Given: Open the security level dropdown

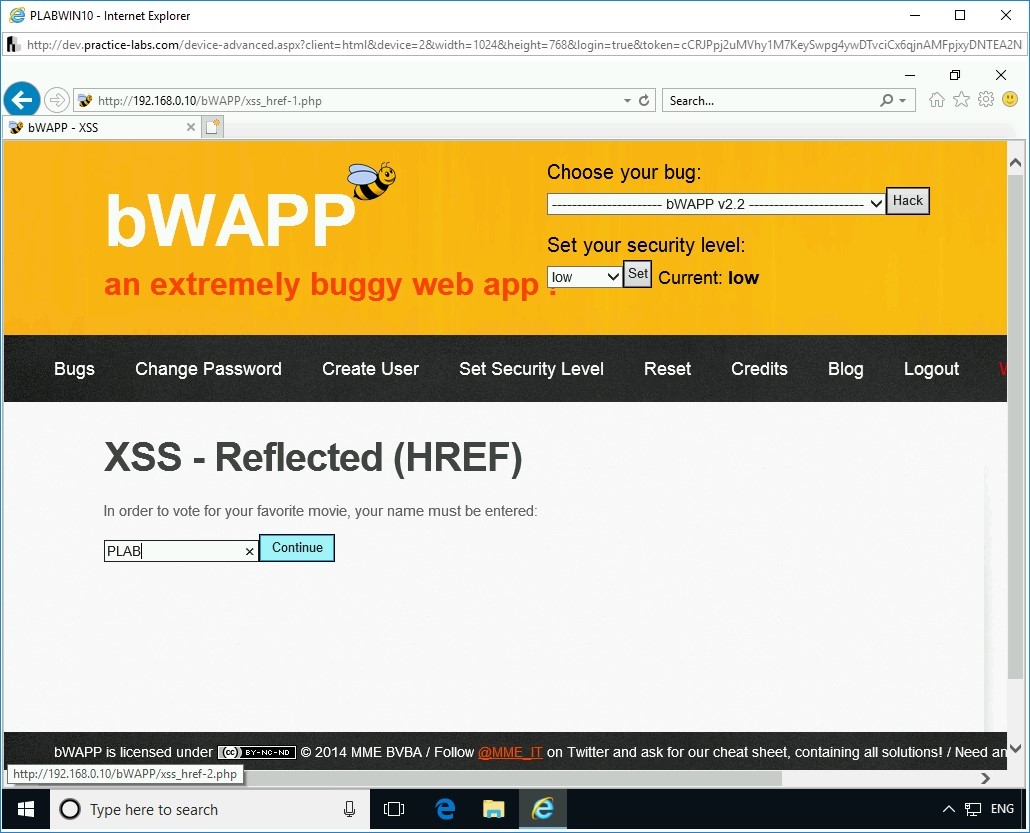Looking at the screenshot, I should tap(583, 276).
